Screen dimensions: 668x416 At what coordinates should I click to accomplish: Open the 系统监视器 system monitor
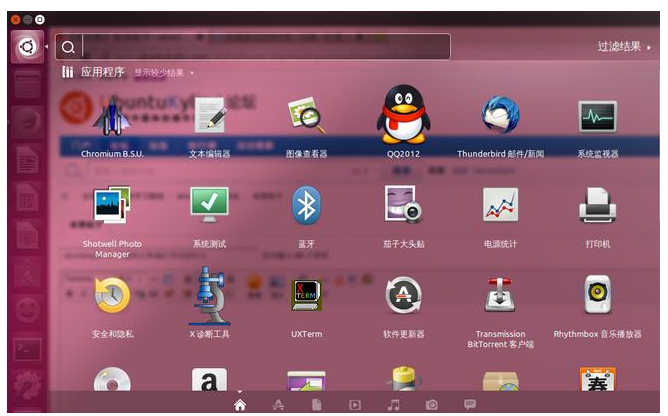click(597, 116)
